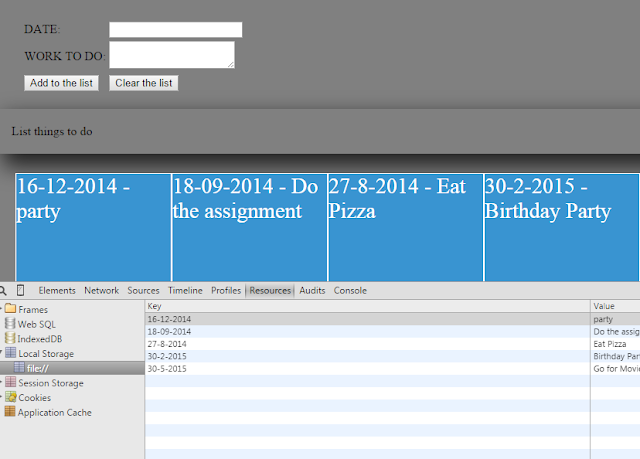Click the 'Go for Movi' value cell
The image size is (640, 459).
615,369
